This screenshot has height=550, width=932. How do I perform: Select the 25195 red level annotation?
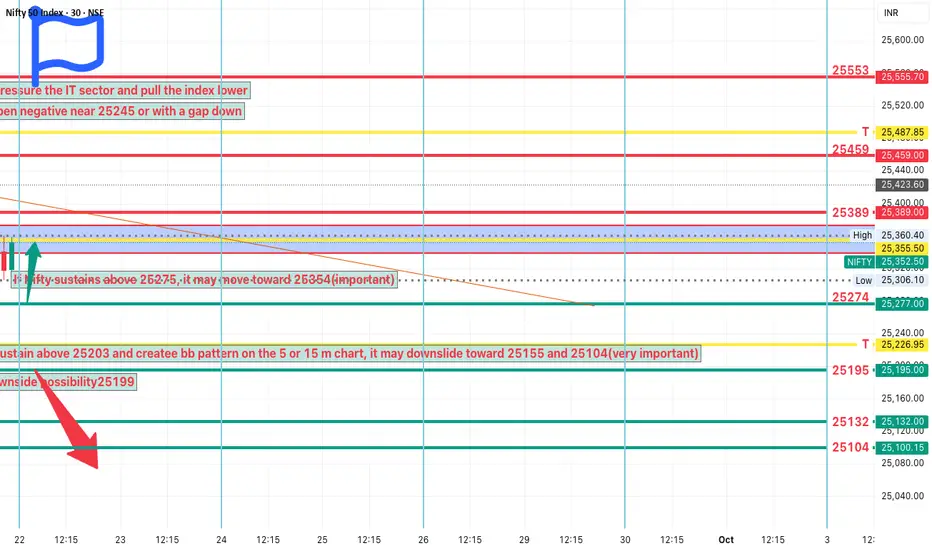(850, 370)
